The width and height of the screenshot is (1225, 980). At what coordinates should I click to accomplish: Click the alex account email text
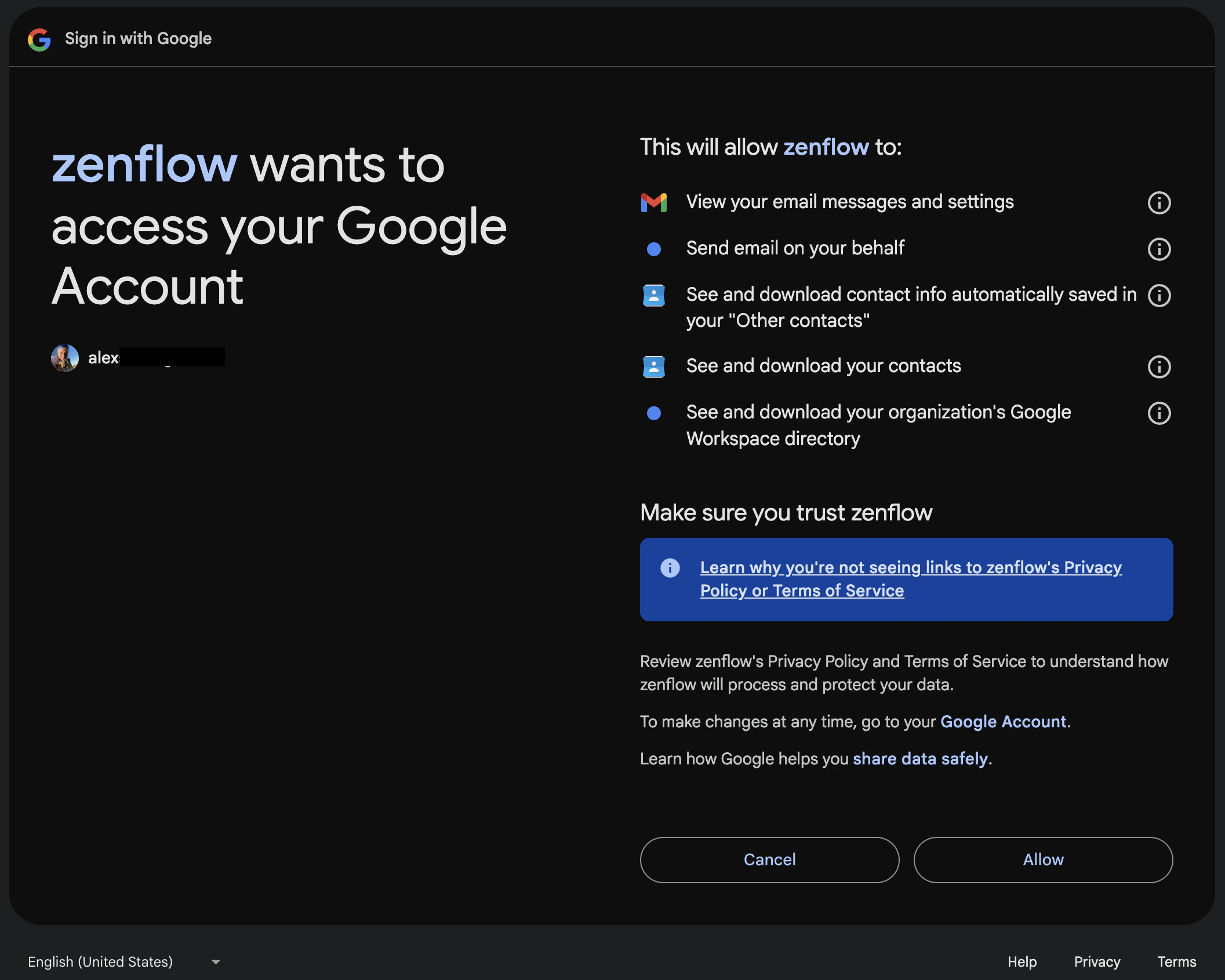tap(156, 358)
